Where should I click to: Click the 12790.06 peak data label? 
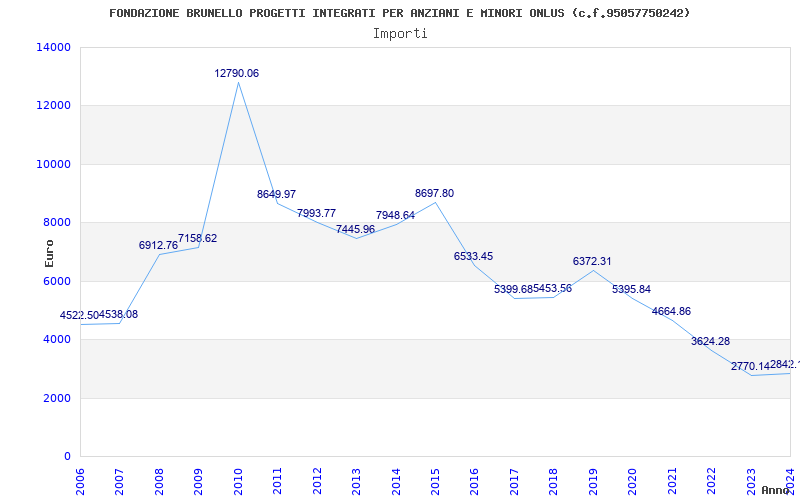click(236, 73)
